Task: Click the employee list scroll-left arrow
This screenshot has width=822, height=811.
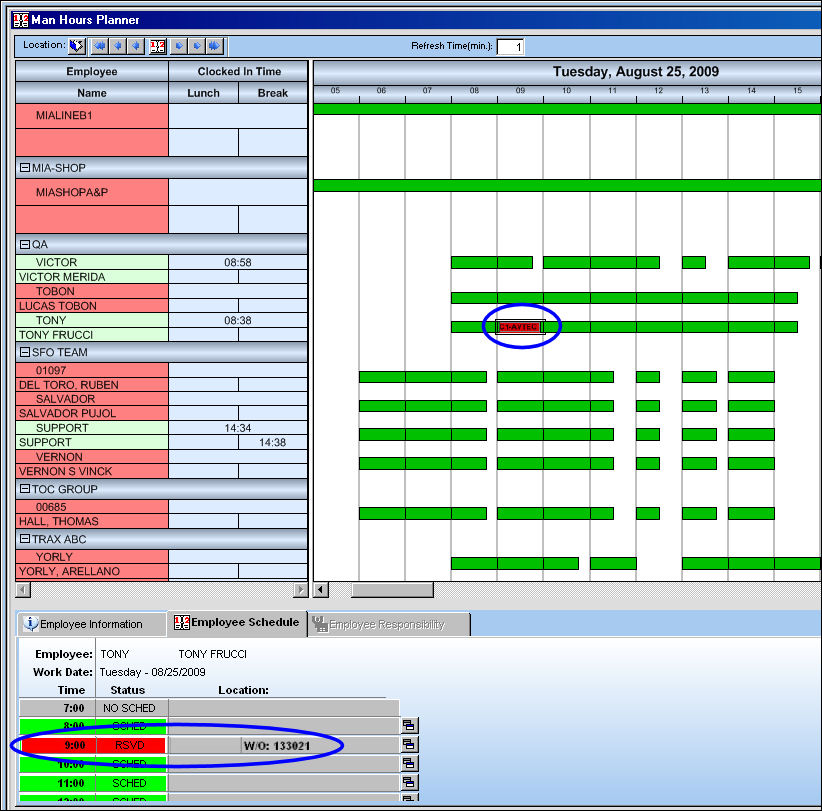Action: [x=23, y=590]
